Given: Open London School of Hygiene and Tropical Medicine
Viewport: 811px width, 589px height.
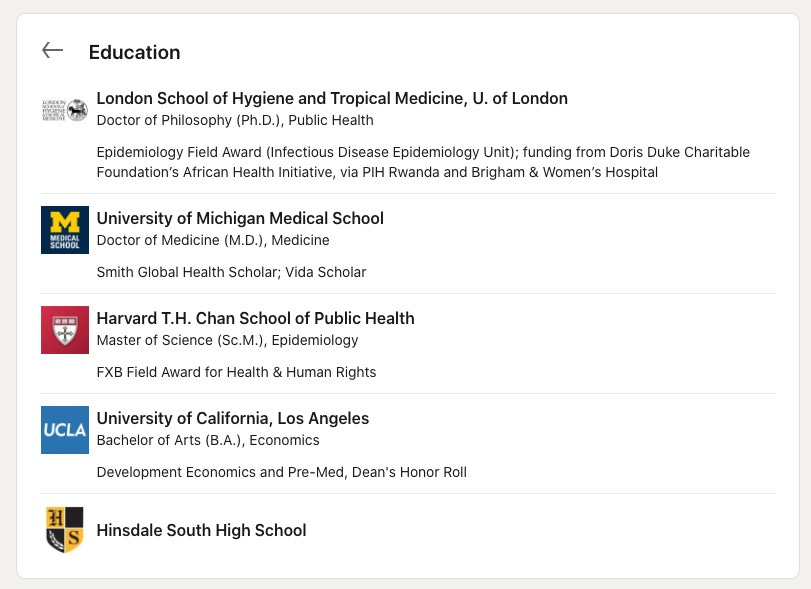Looking at the screenshot, I should [x=332, y=98].
